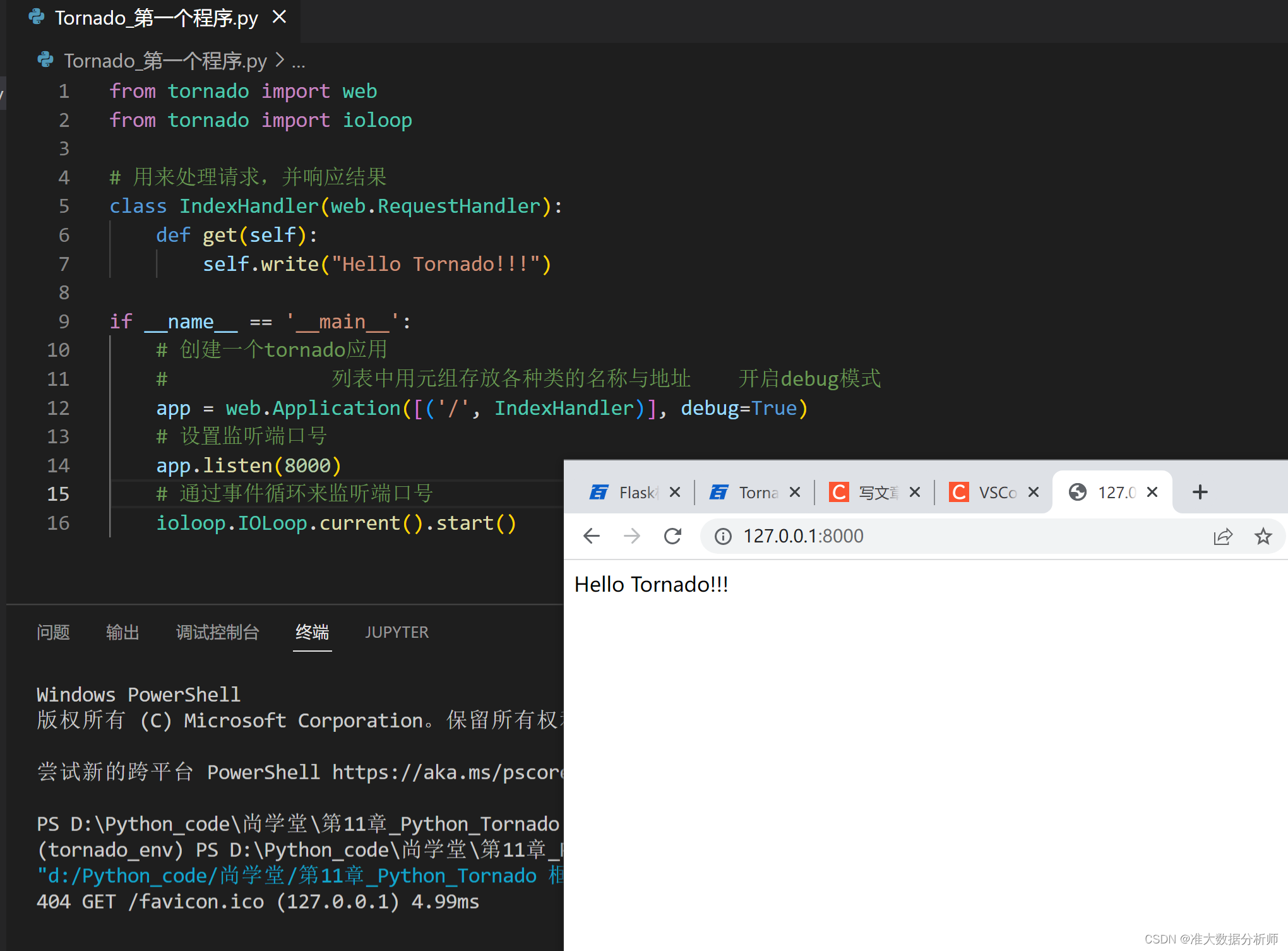Select the VSCo CSDN browser tab
1288x951 pixels.
993,492
